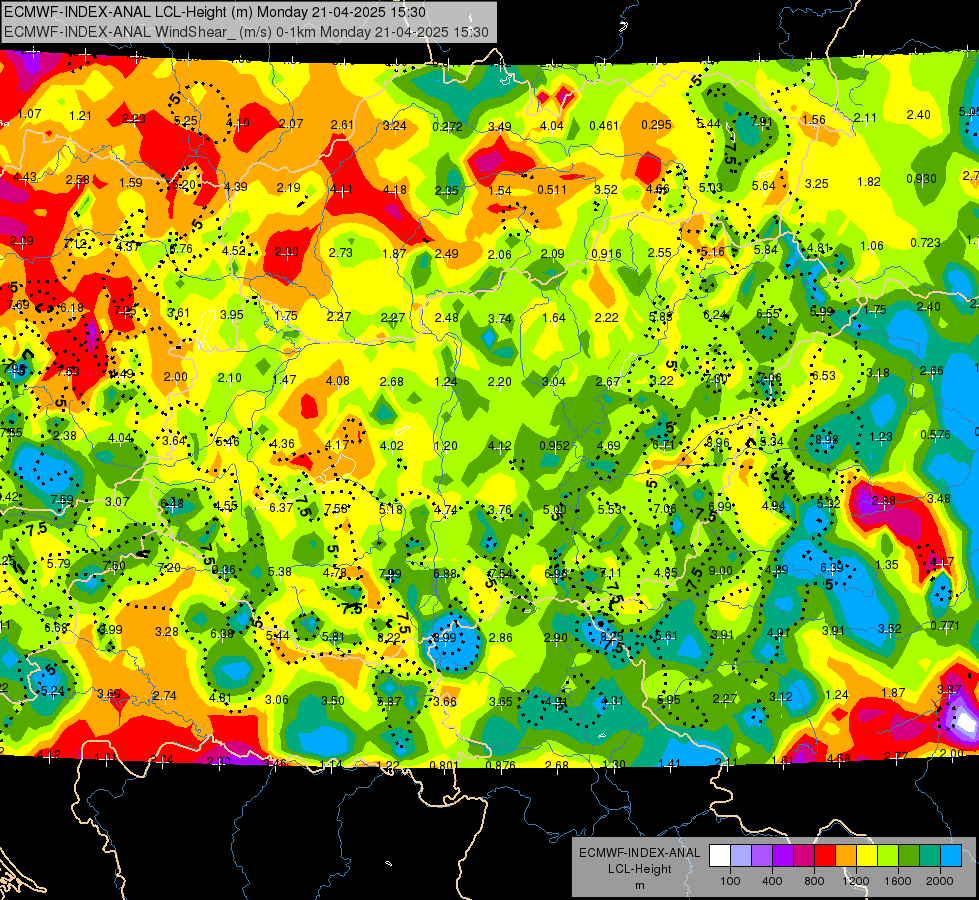Click the teal legend swatch
This screenshot has height=900, width=979.
tap(930, 856)
